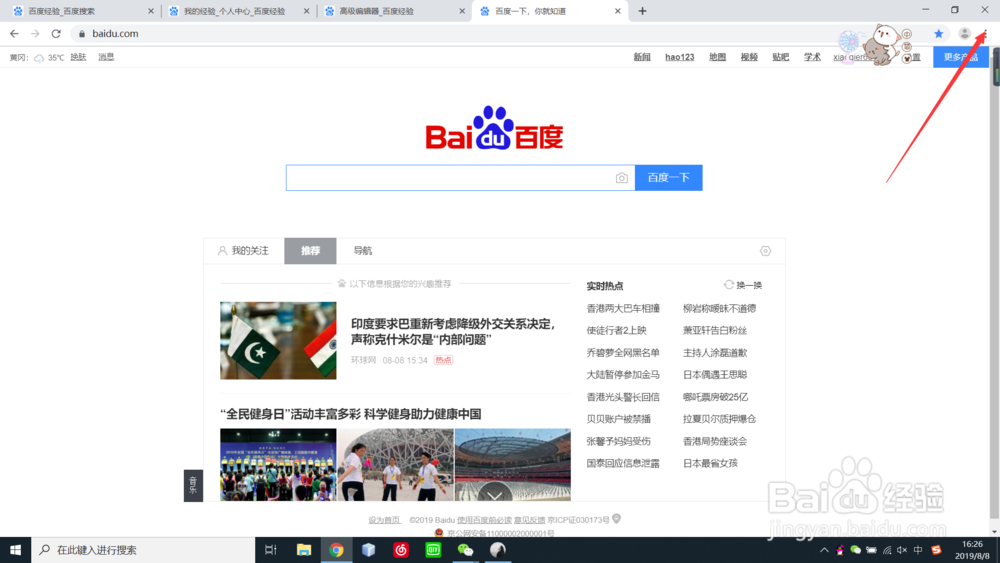1000x563 pixels.
Task: Select the 我的关注 feed tab
Action: click(244, 251)
